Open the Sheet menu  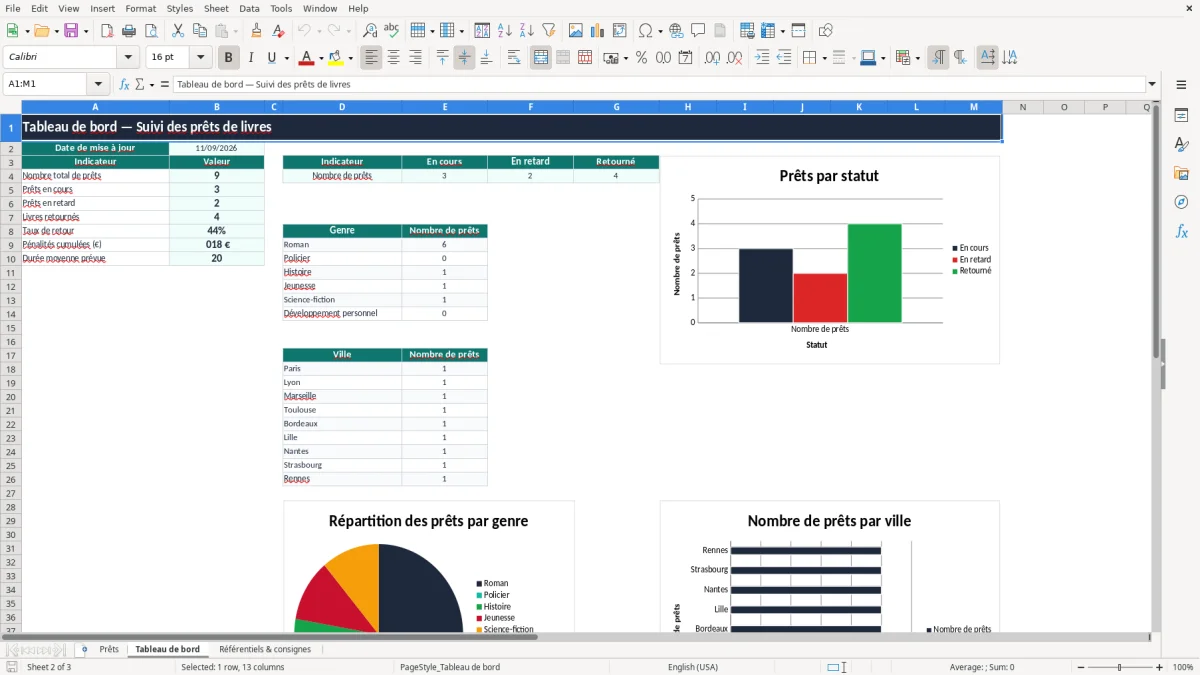[x=216, y=8]
